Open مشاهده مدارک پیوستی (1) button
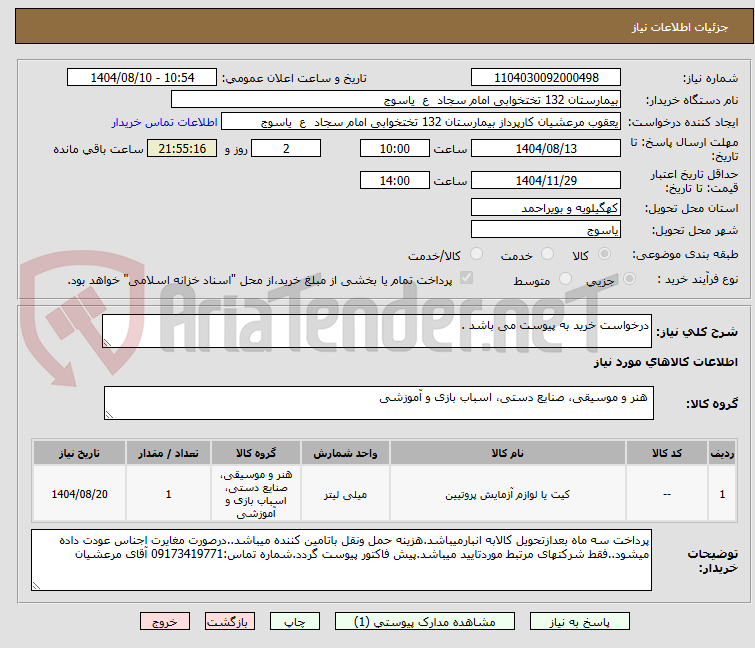Image resolution: width=755 pixels, height=648 pixels. click(x=425, y=621)
